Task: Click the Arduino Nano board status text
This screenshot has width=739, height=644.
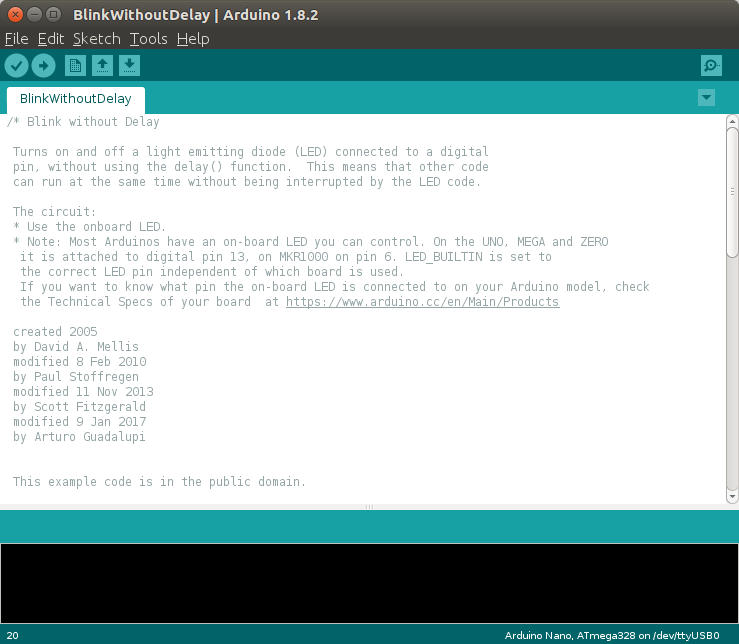Action: pyautogui.click(x=612, y=636)
